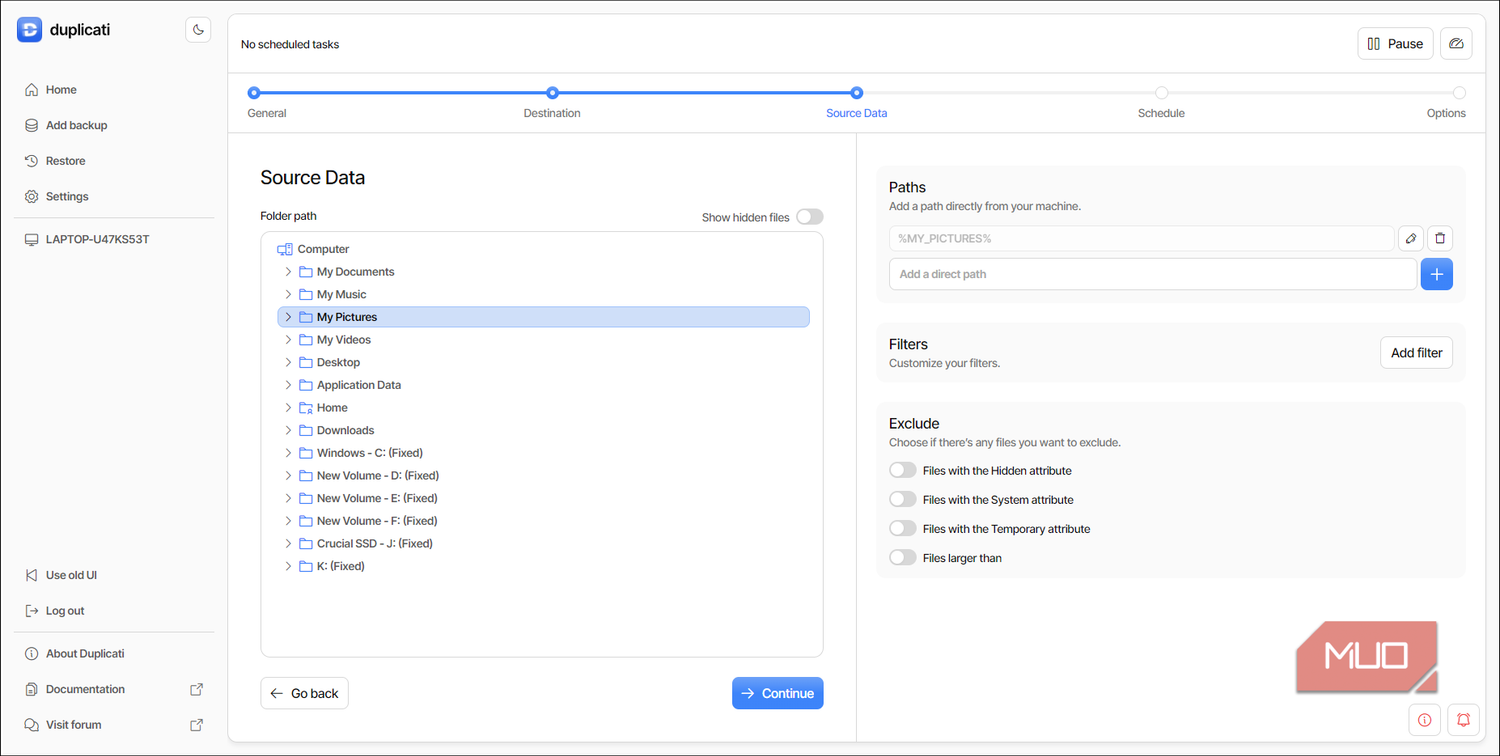Enable exclude Files with the System attribute

coord(903,499)
